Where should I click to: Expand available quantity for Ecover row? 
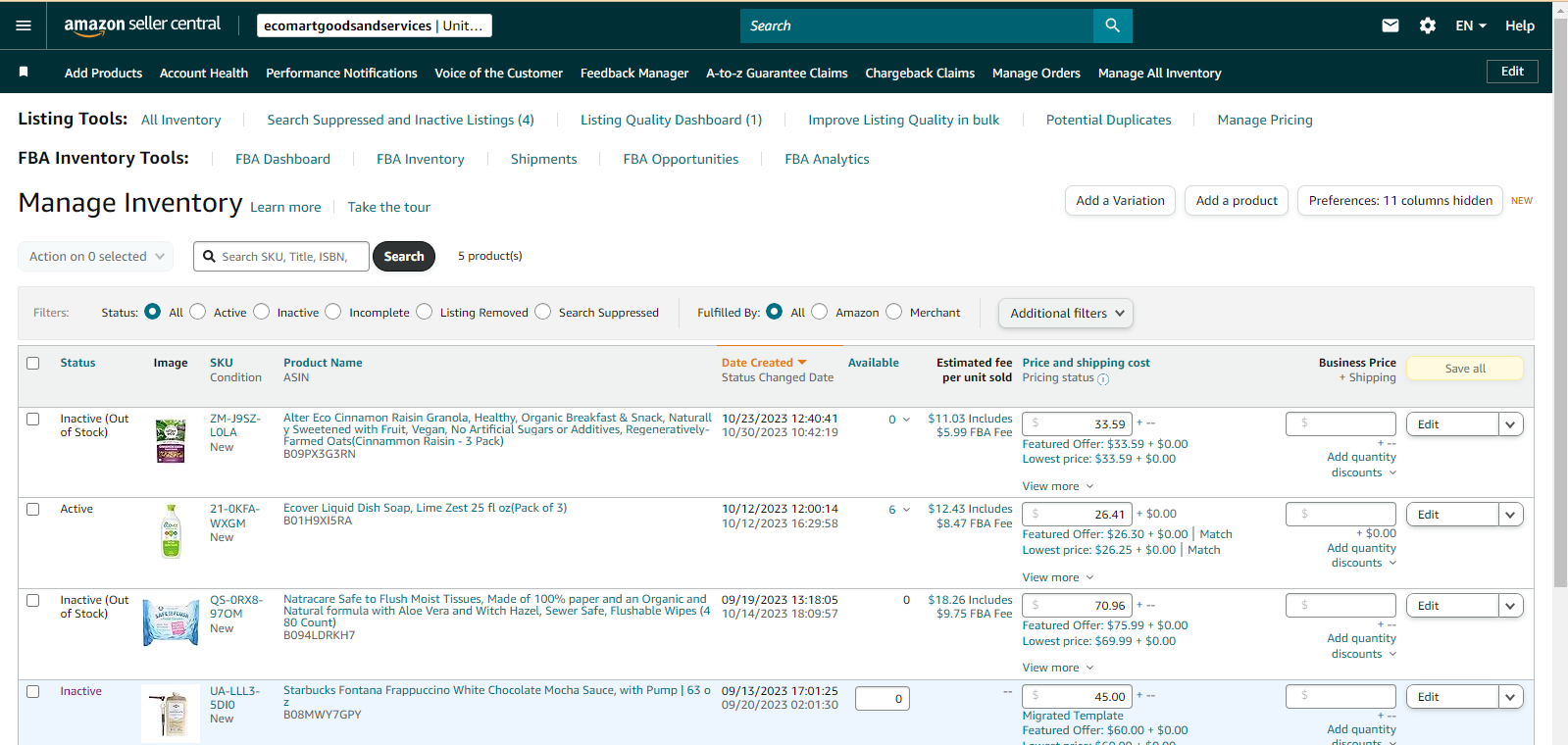click(906, 510)
